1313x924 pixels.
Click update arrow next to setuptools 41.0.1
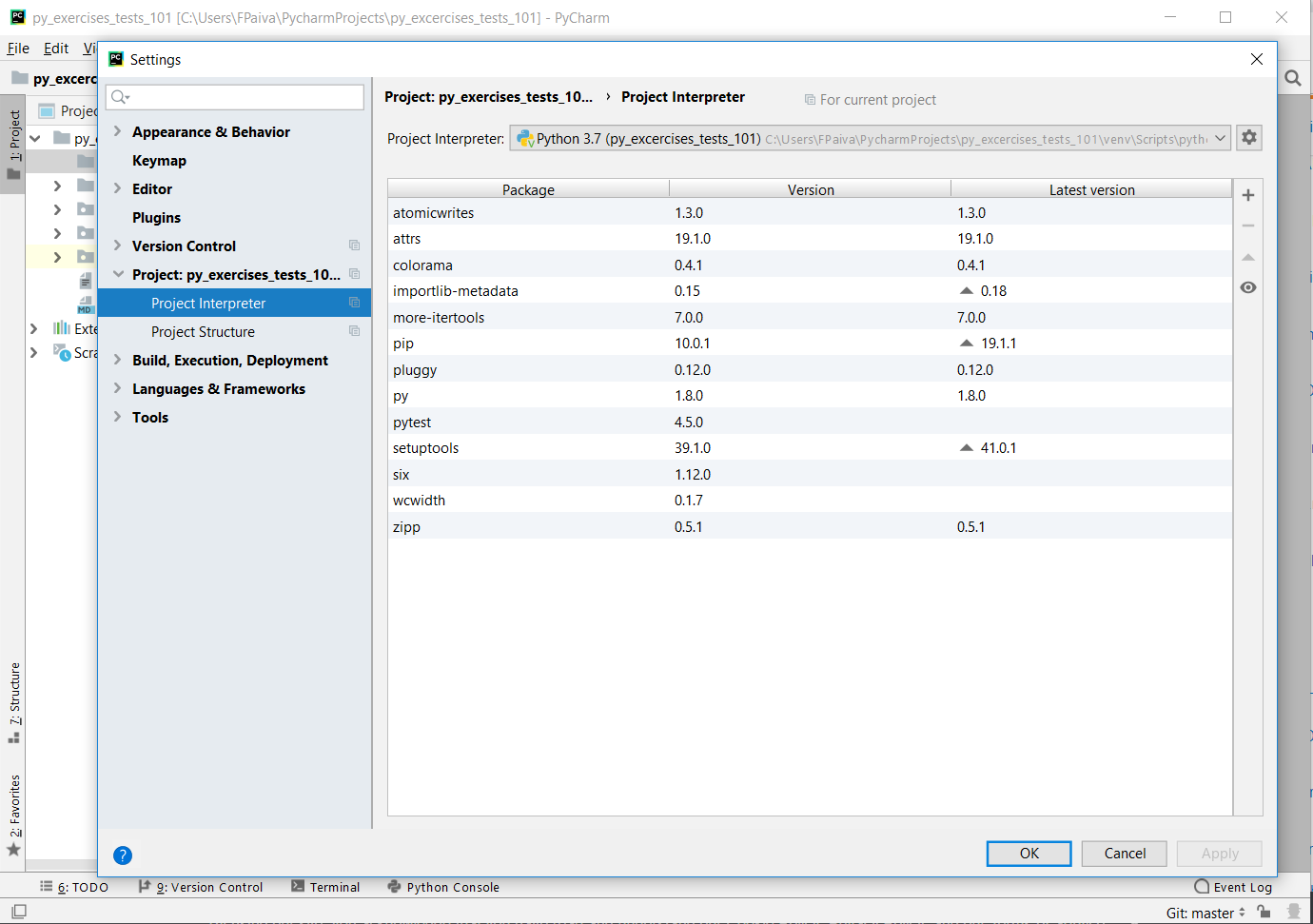pyautogui.click(x=967, y=448)
